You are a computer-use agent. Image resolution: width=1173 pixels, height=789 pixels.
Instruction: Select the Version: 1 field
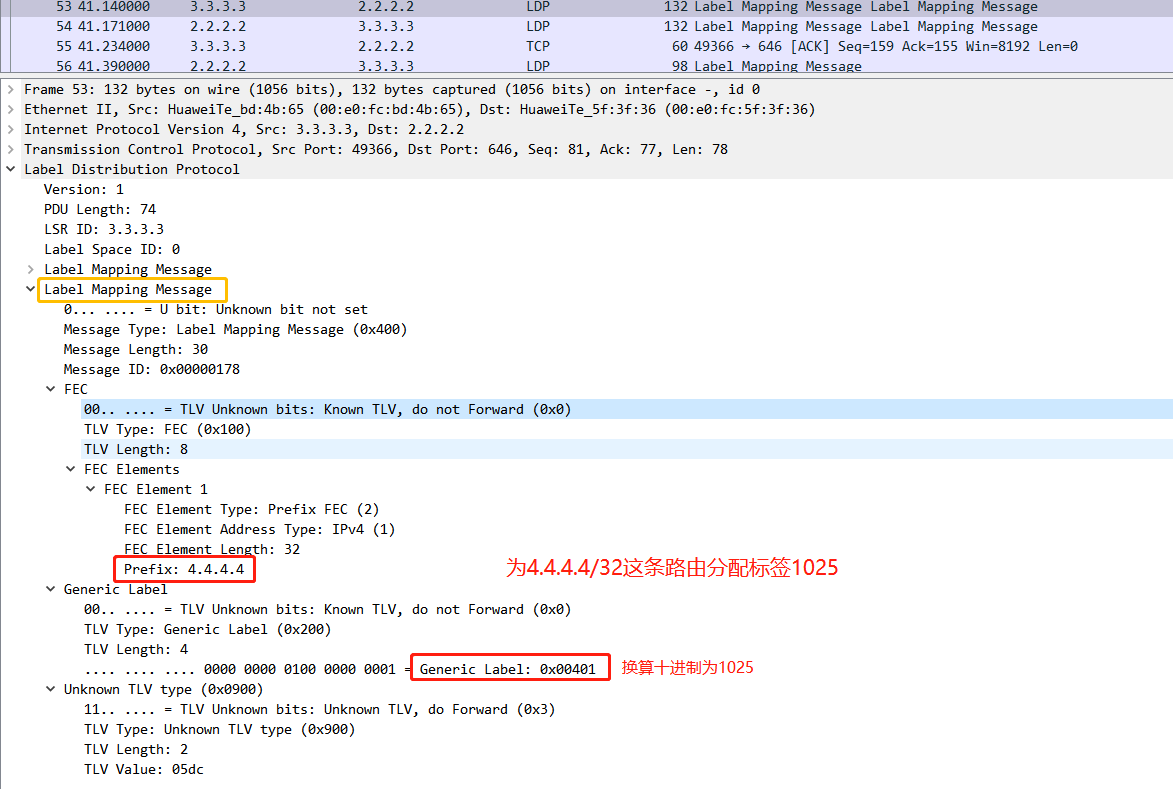click(83, 189)
